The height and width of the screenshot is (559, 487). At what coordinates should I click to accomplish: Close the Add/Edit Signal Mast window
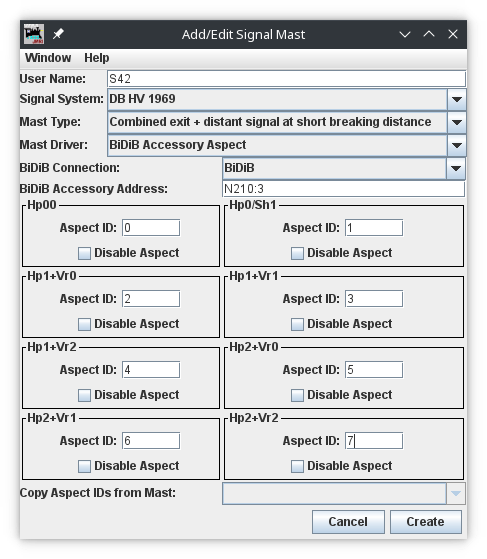453,34
